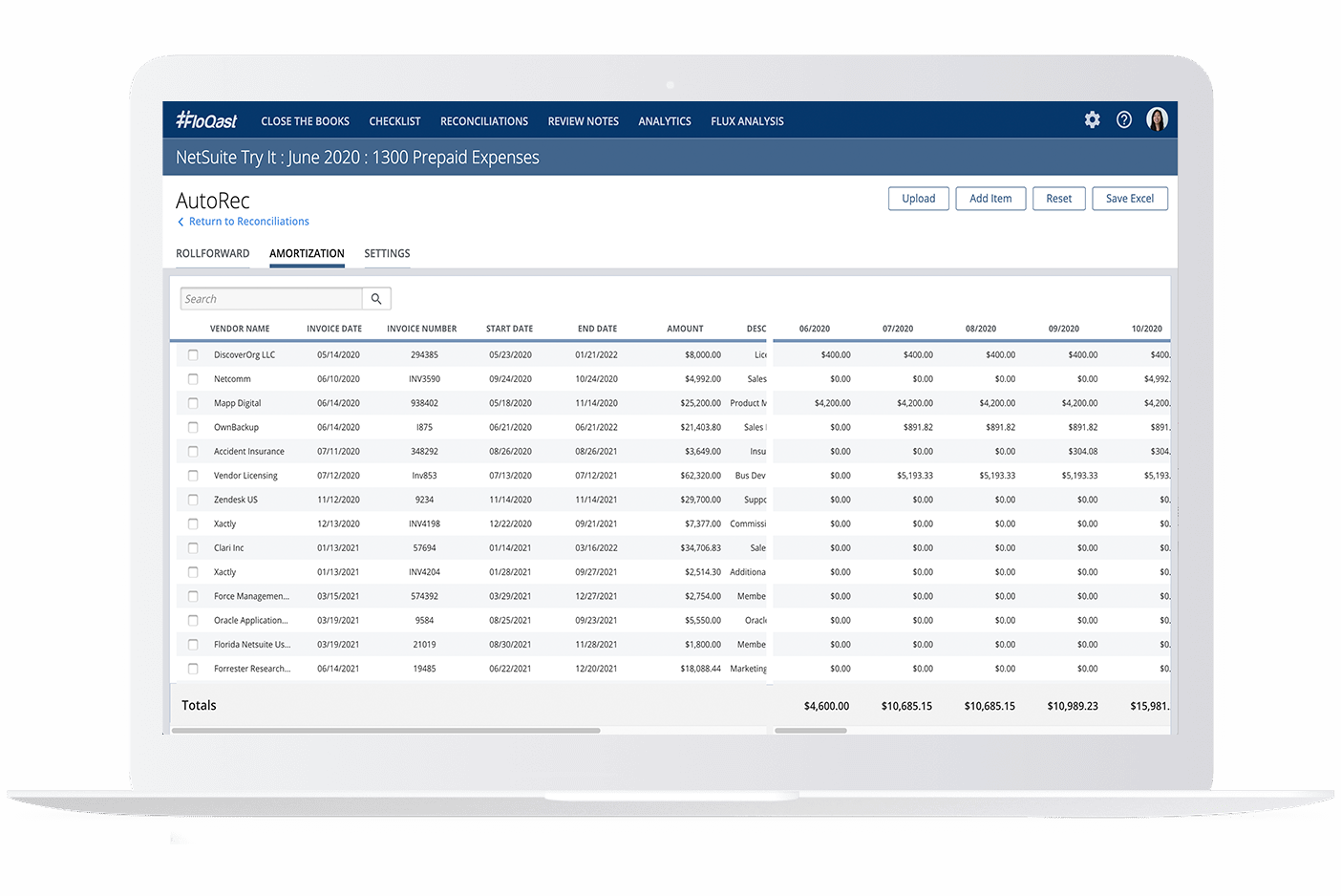Screen dimensions: 1341x896
Task: Click the Reset button
Action: pyautogui.click(x=1058, y=199)
